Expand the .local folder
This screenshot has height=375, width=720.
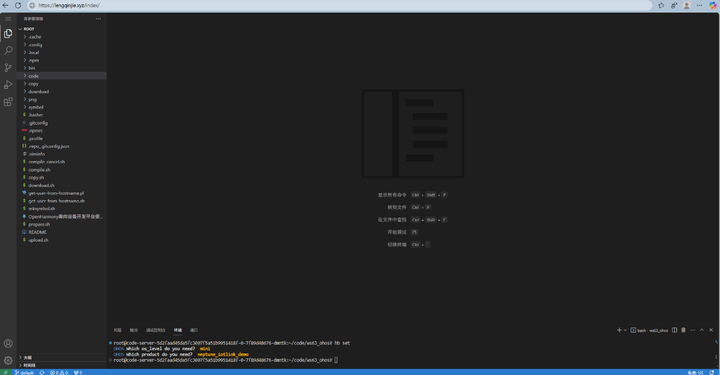[62, 52]
